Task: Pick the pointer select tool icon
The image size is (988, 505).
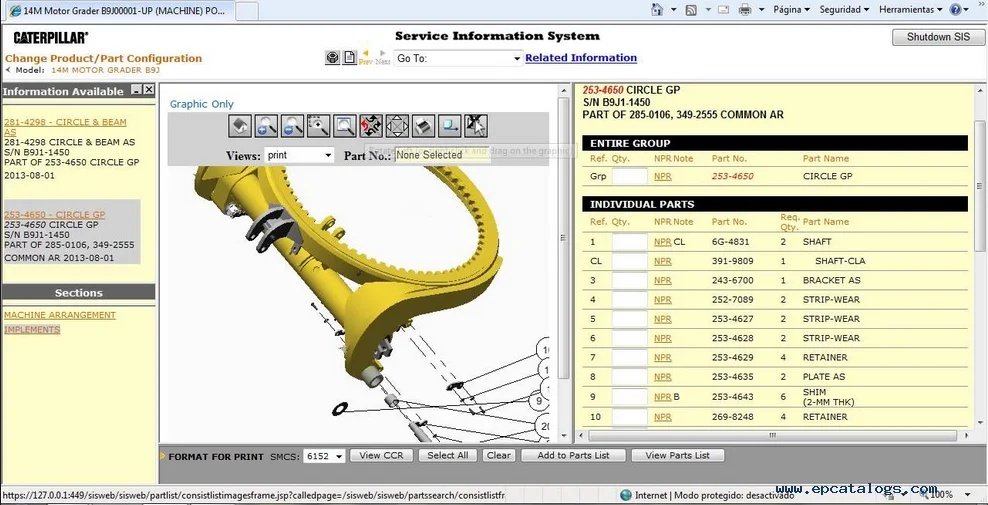Action: tap(476, 126)
